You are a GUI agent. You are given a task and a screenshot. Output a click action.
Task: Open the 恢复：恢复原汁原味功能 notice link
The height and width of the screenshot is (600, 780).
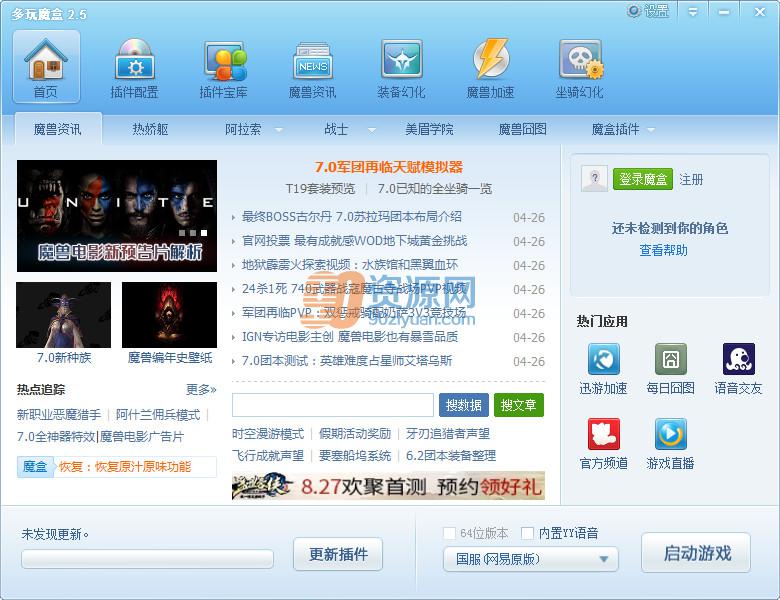125,467
